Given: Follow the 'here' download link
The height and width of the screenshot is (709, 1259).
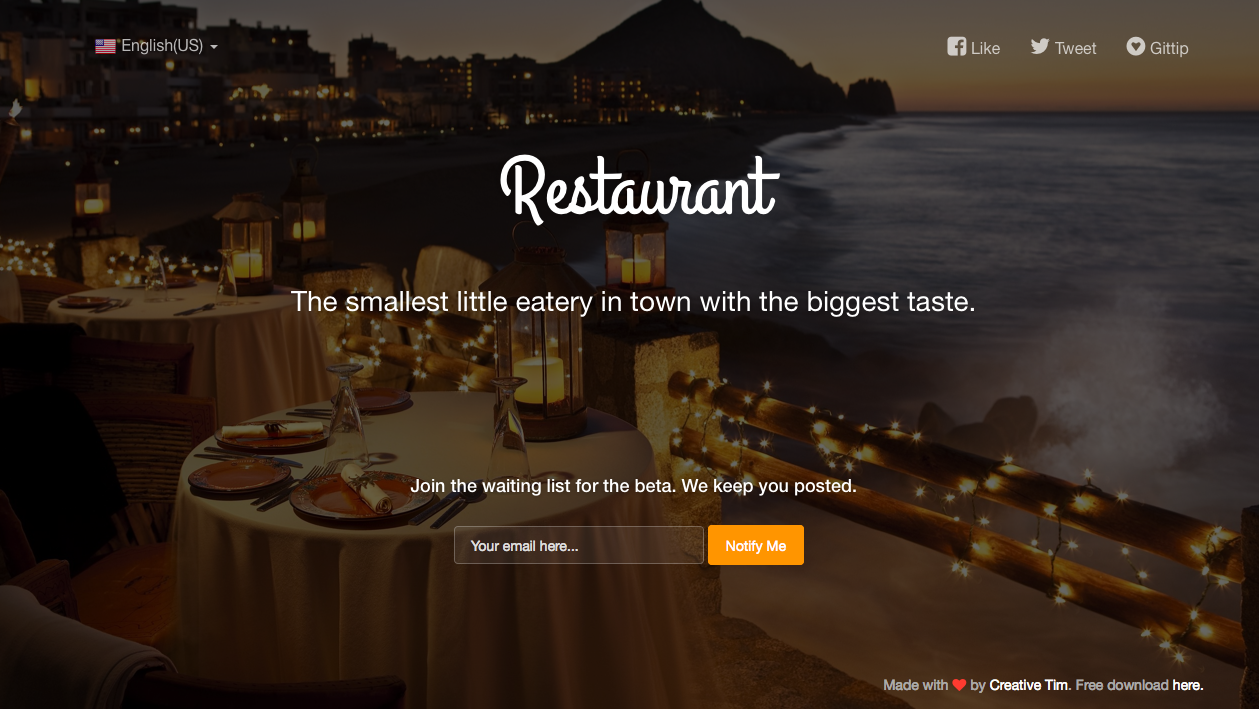Looking at the screenshot, I should (x=1186, y=685).
